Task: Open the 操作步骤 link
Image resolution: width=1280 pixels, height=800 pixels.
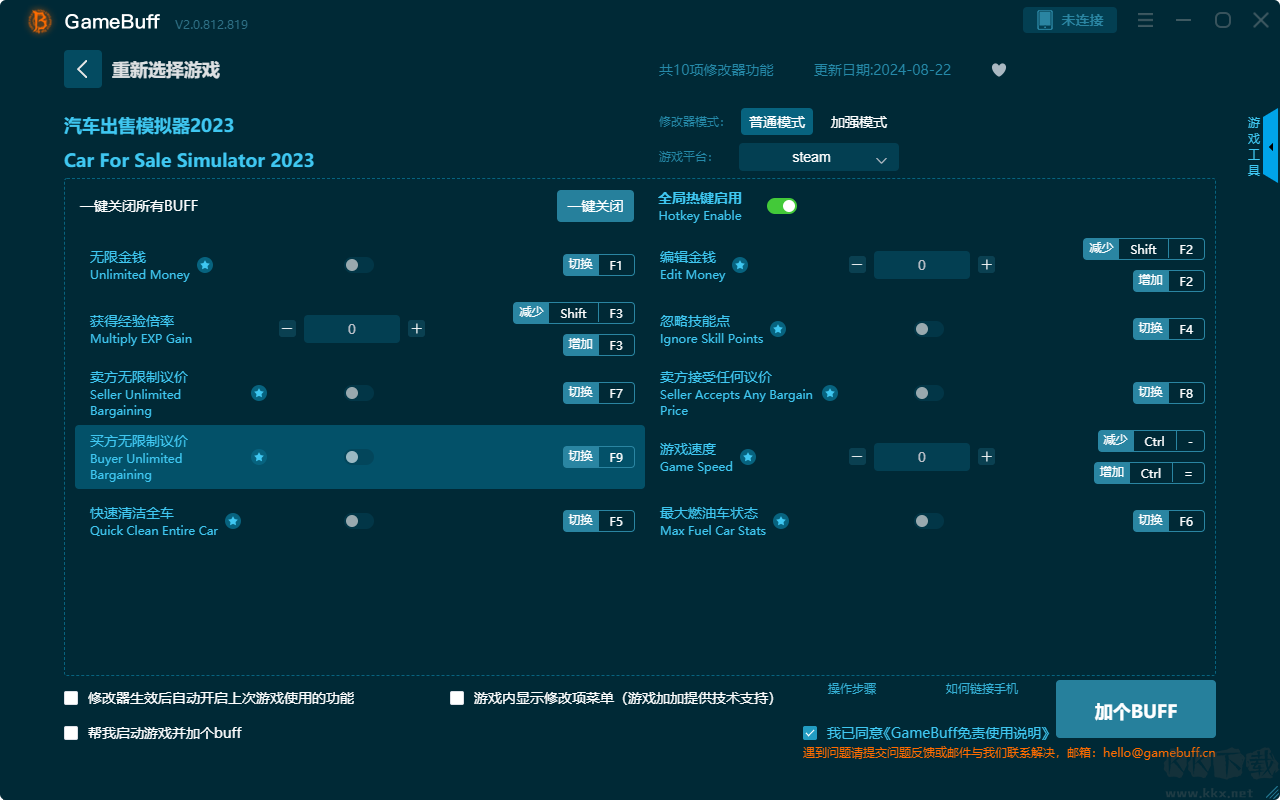Action: point(852,689)
